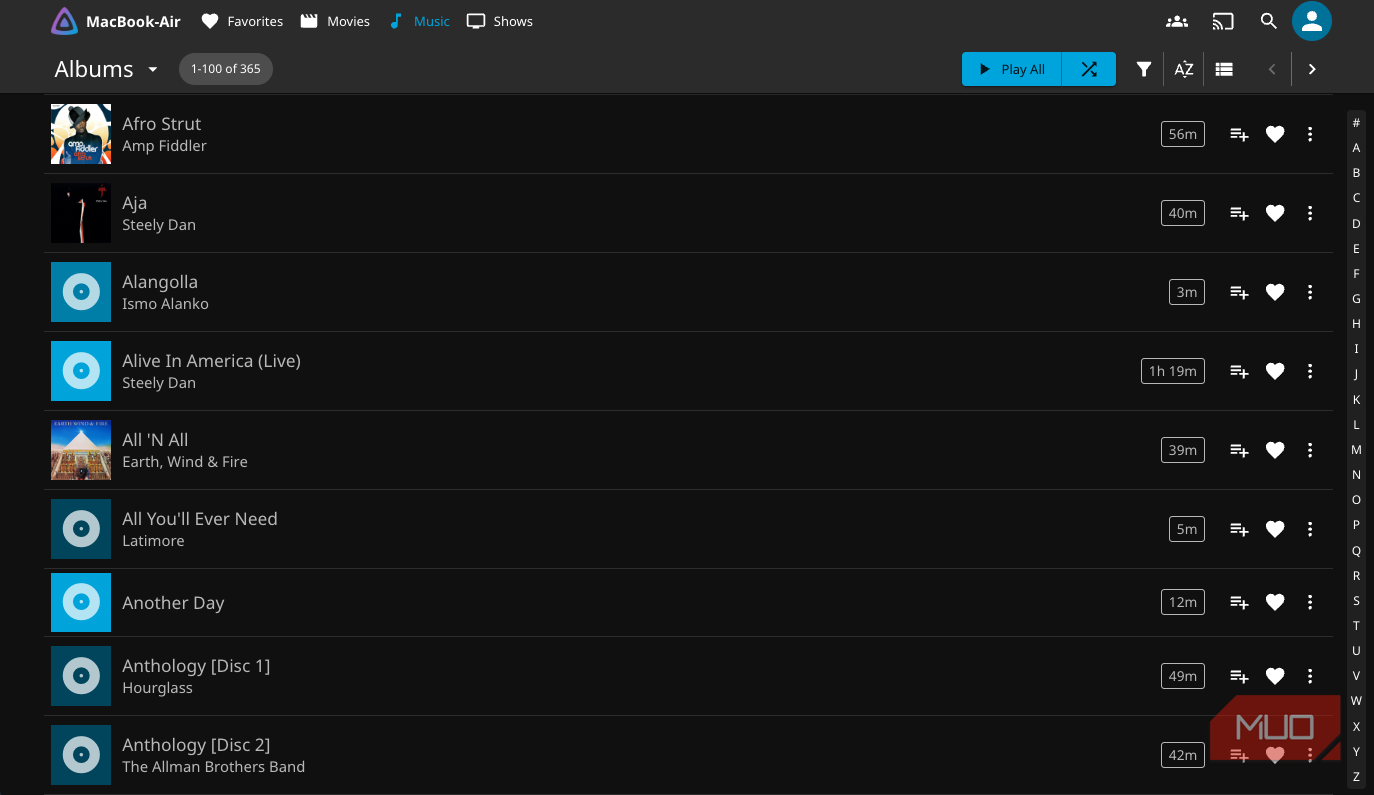Go to the Favorites tab
Screen dimensions: 1374x795
click(x=242, y=21)
